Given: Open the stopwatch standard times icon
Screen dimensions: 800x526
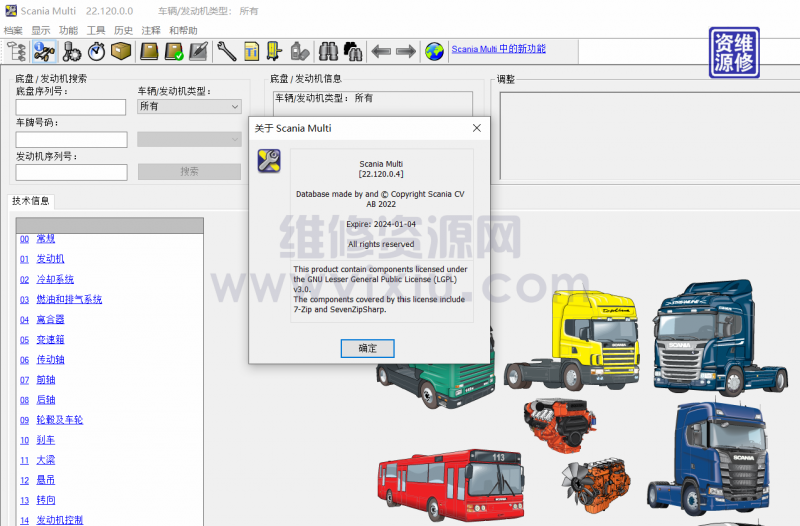Looking at the screenshot, I should (x=96, y=52).
